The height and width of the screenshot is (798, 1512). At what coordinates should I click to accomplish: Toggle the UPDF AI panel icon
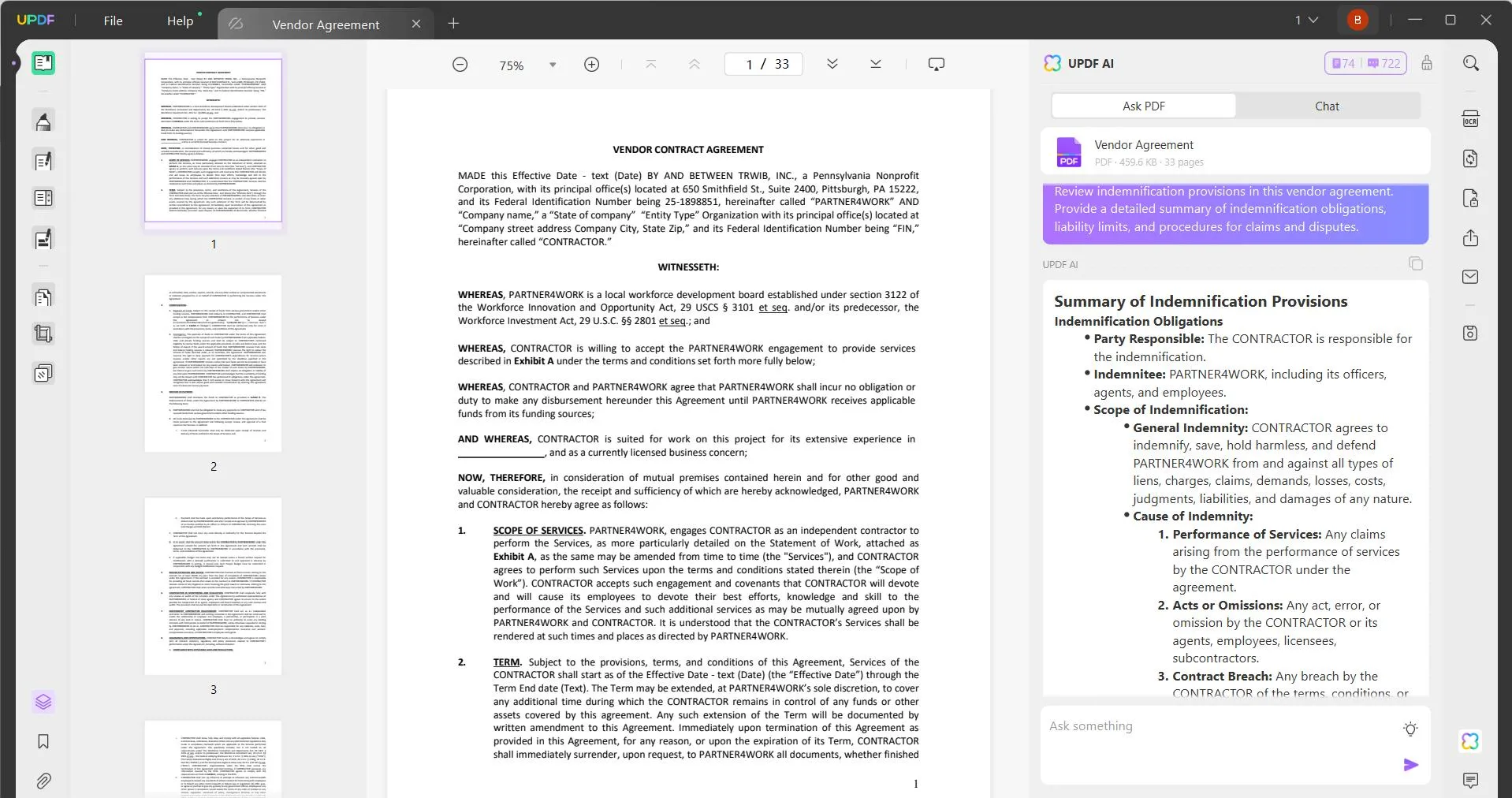pyautogui.click(x=1469, y=741)
